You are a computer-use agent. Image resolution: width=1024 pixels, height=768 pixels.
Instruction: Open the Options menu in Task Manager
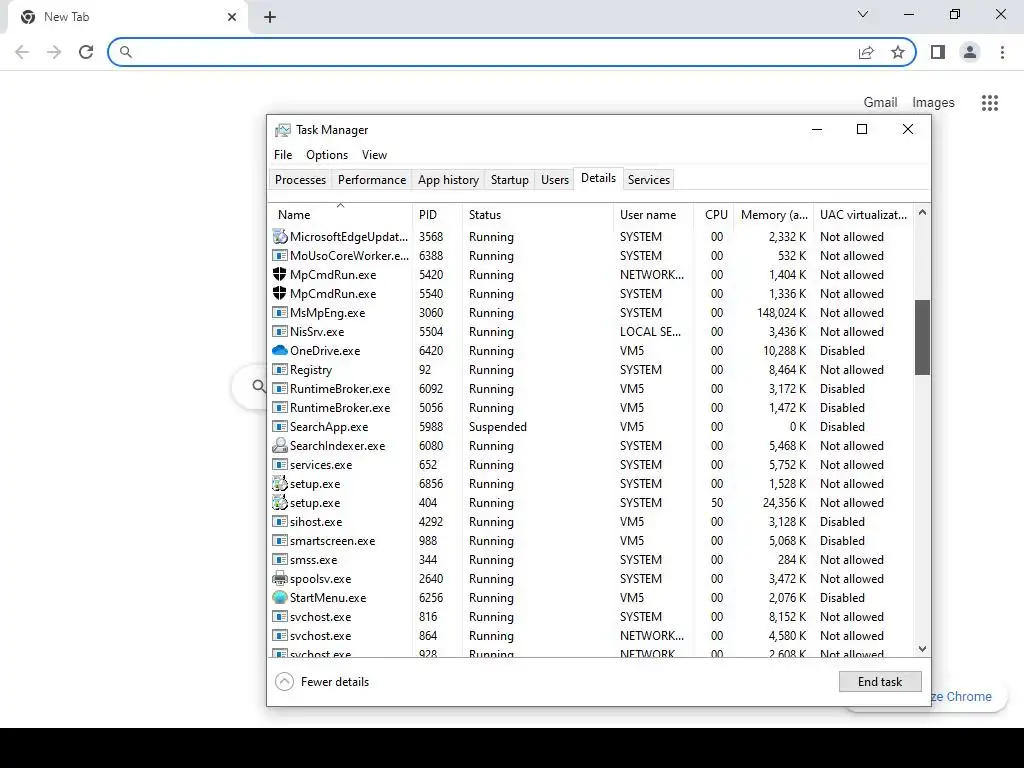tap(327, 155)
